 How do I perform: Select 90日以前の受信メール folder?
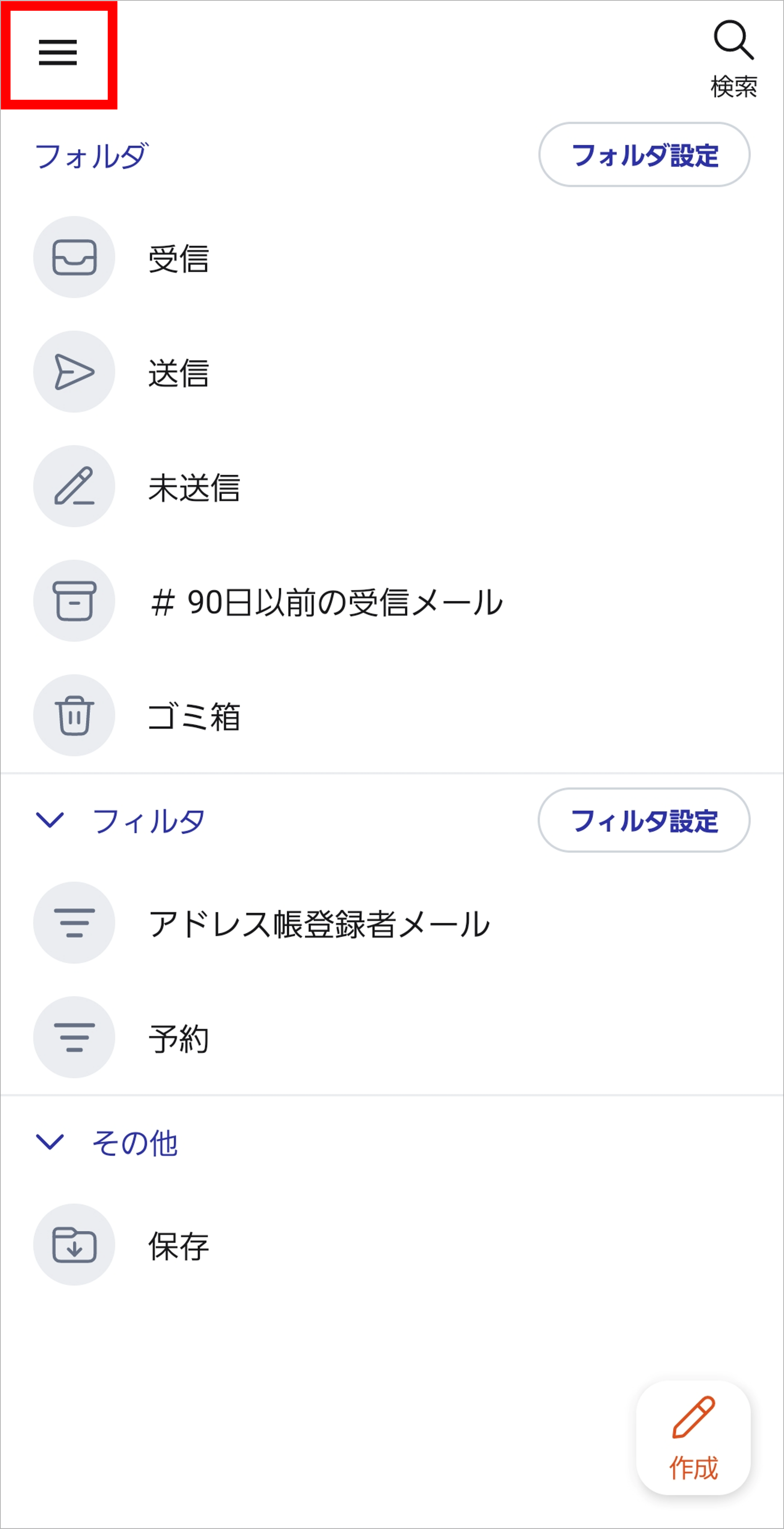click(x=326, y=602)
